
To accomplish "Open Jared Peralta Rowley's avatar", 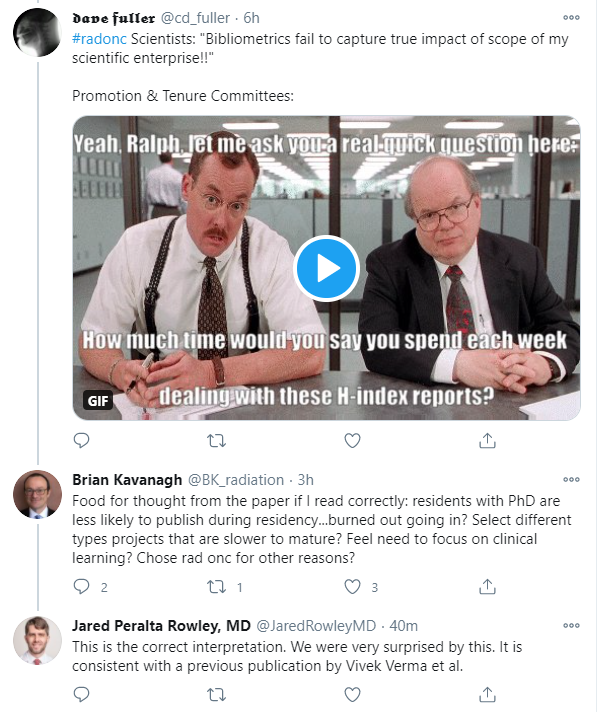I will [37, 641].
